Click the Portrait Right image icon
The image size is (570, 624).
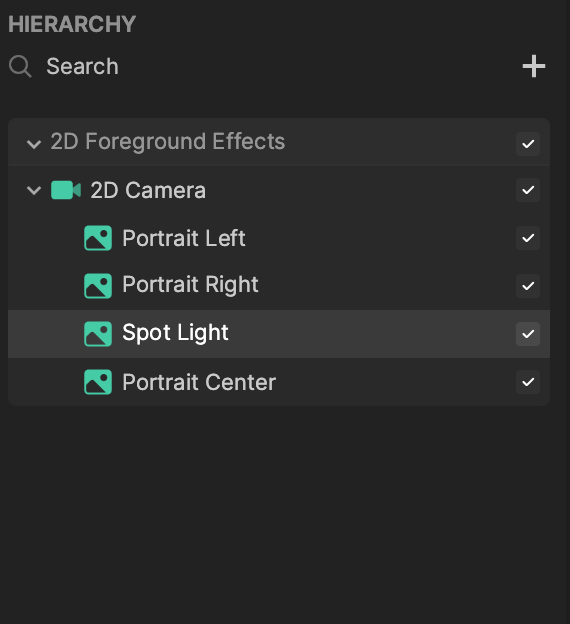(x=98, y=286)
